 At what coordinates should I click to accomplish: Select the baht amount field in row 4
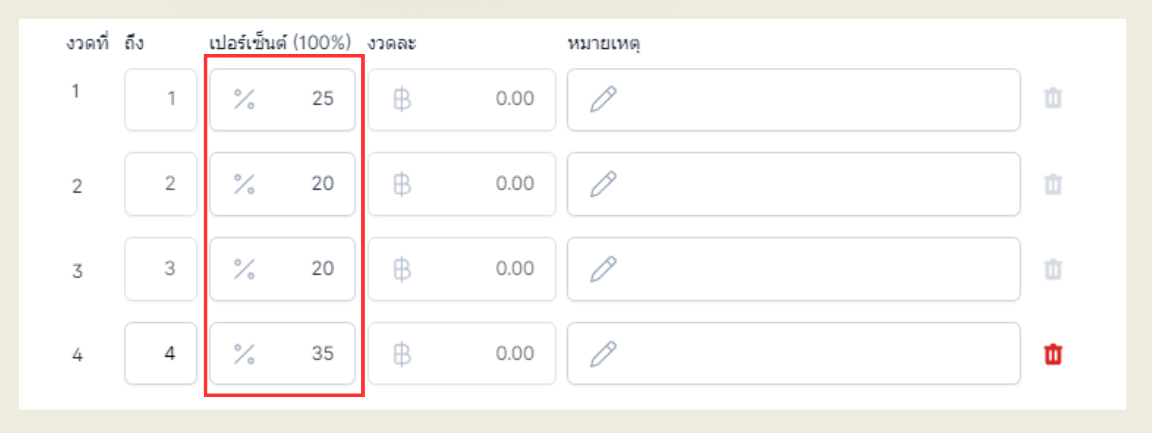(x=461, y=354)
